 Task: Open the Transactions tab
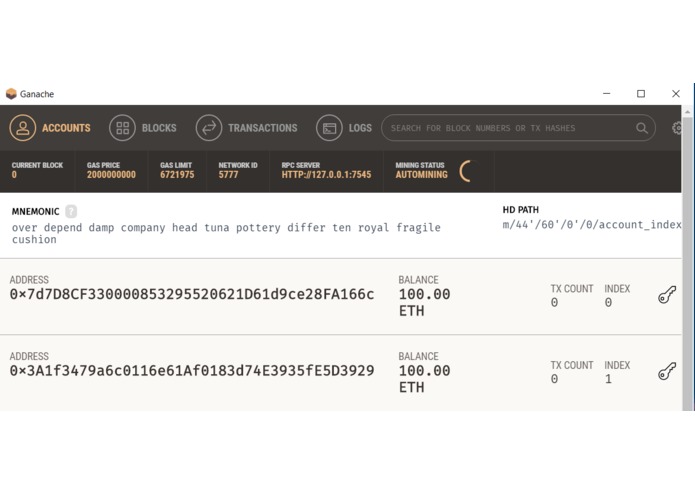click(x=246, y=128)
